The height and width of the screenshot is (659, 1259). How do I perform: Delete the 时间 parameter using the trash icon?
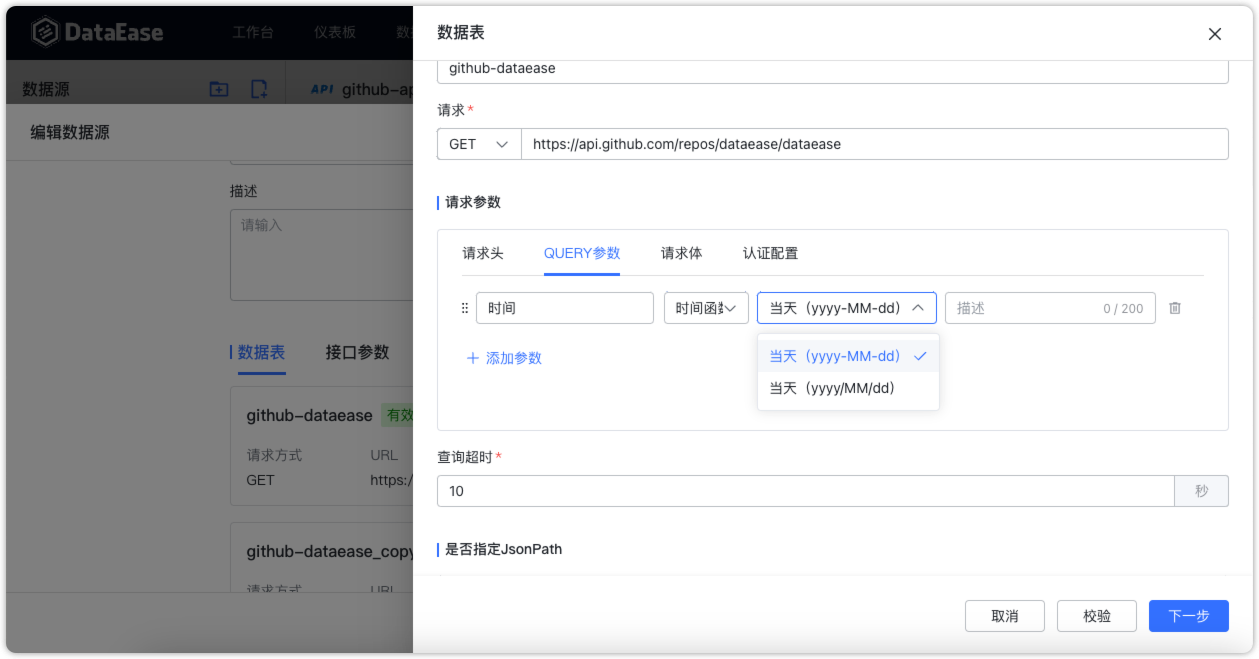click(x=1175, y=308)
